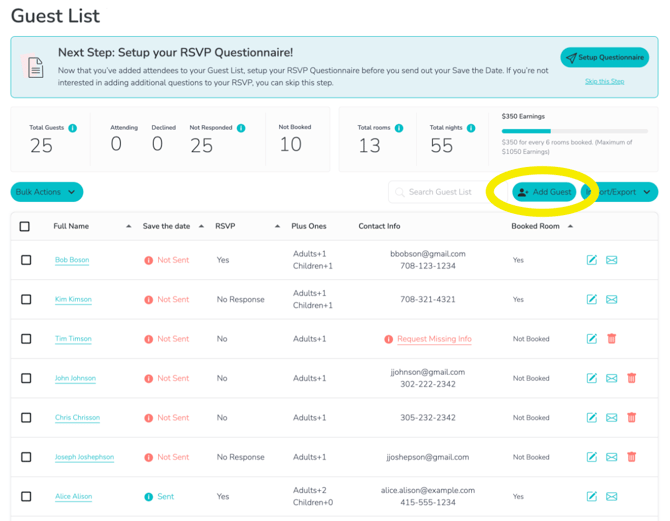Click info icon beside Total Guests
Image resolution: width=670 pixels, height=521 pixels.
click(73, 128)
